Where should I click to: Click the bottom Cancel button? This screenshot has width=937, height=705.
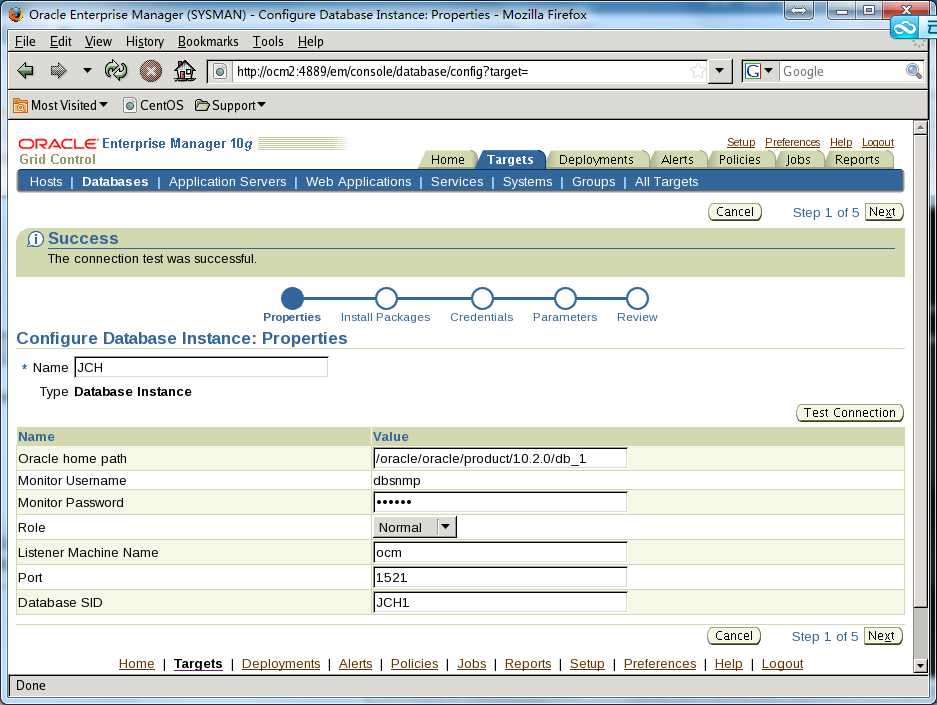(x=734, y=636)
